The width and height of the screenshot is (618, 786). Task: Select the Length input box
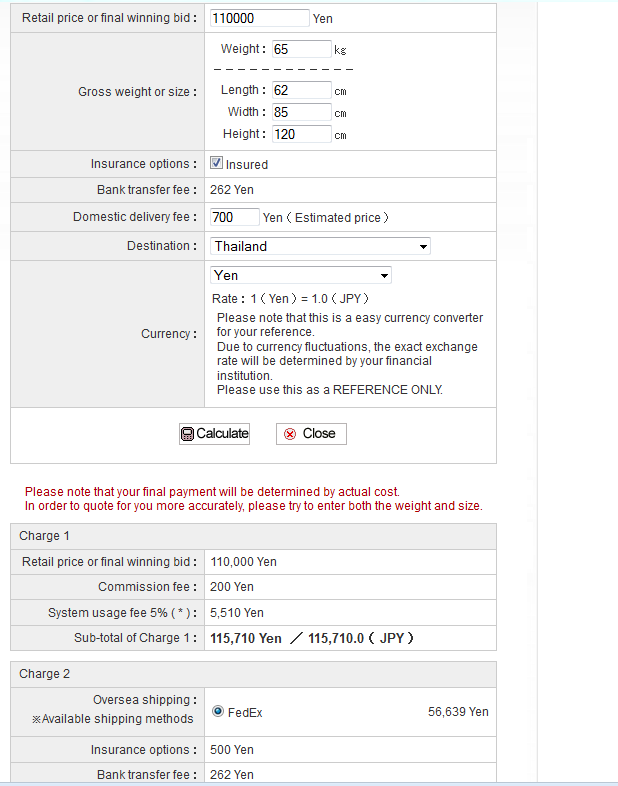301,91
